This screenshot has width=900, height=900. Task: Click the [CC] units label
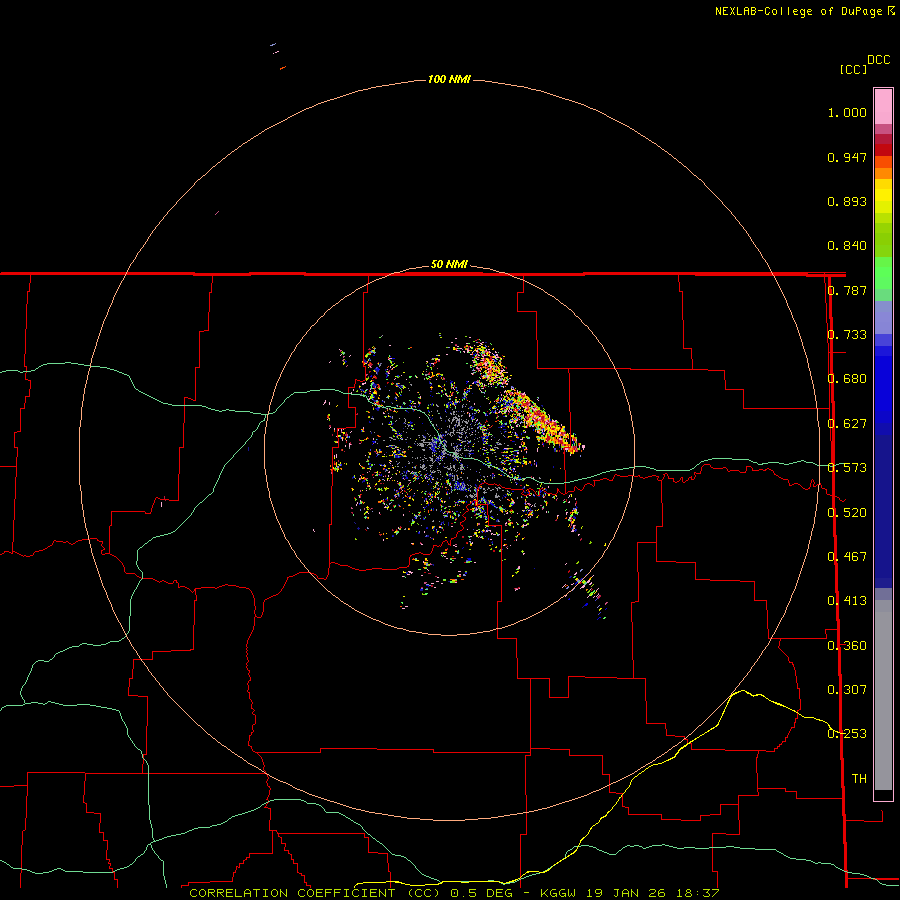854,69
